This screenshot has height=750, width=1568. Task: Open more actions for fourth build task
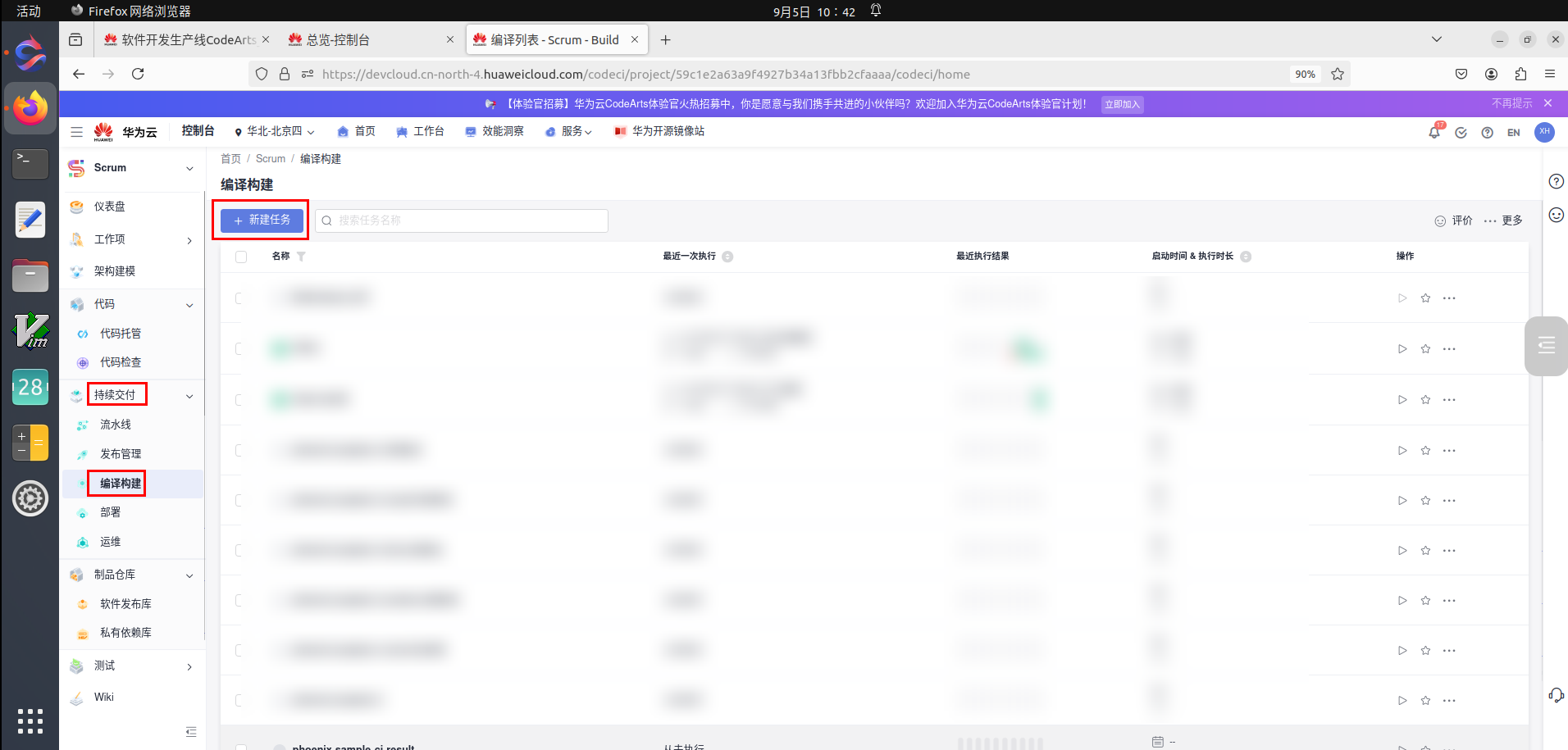[1449, 451]
